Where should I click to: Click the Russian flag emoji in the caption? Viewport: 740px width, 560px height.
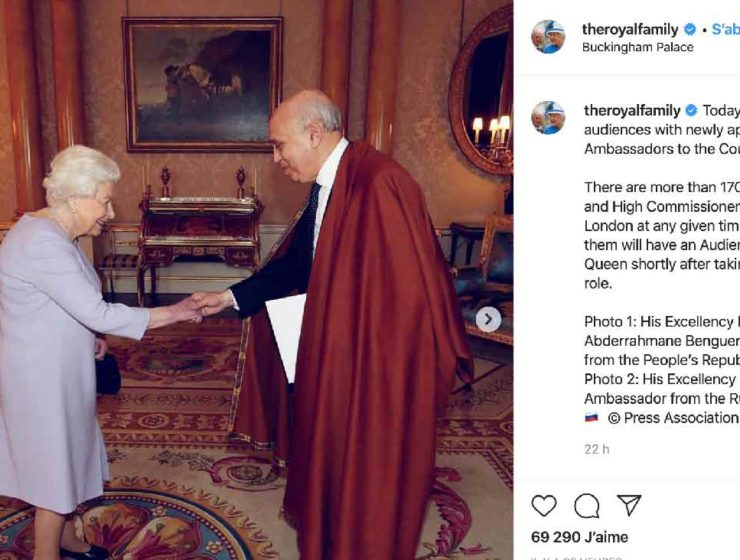click(592, 417)
